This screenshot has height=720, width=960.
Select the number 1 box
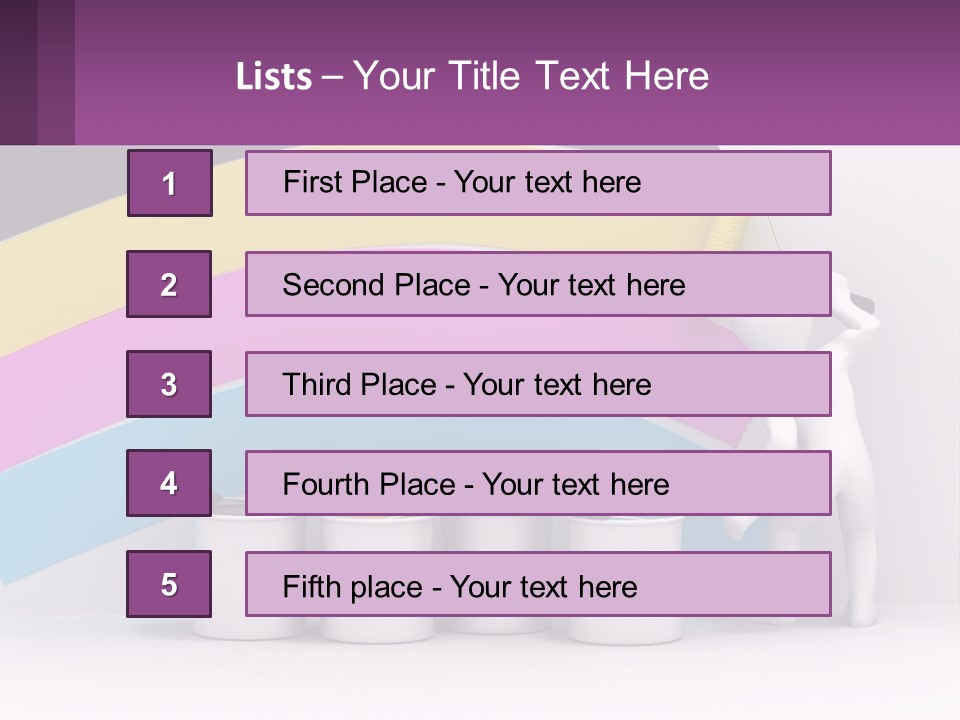point(169,183)
